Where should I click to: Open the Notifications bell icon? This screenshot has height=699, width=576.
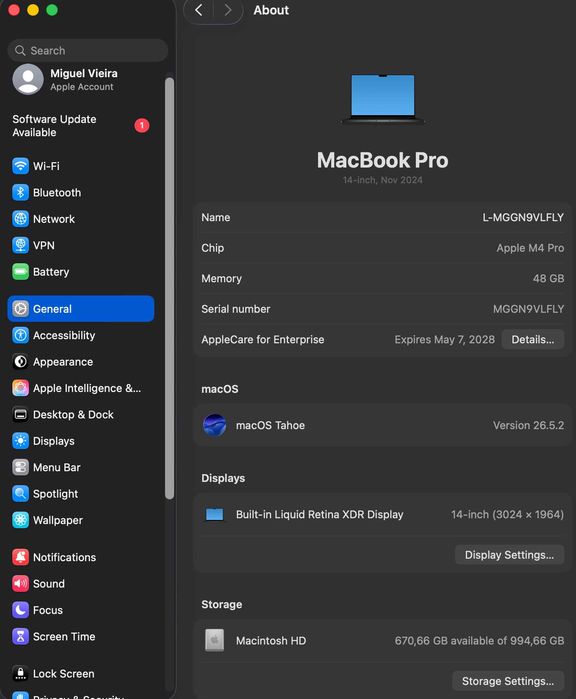[x=21, y=557]
